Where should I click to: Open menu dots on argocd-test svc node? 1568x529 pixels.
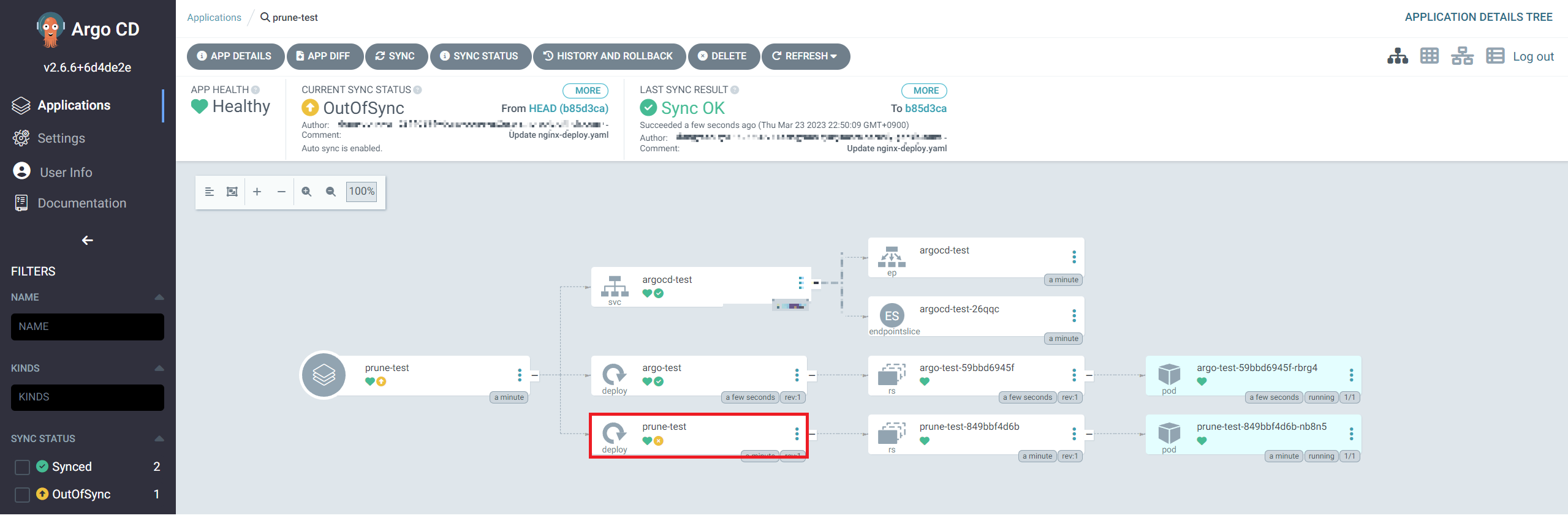click(800, 282)
